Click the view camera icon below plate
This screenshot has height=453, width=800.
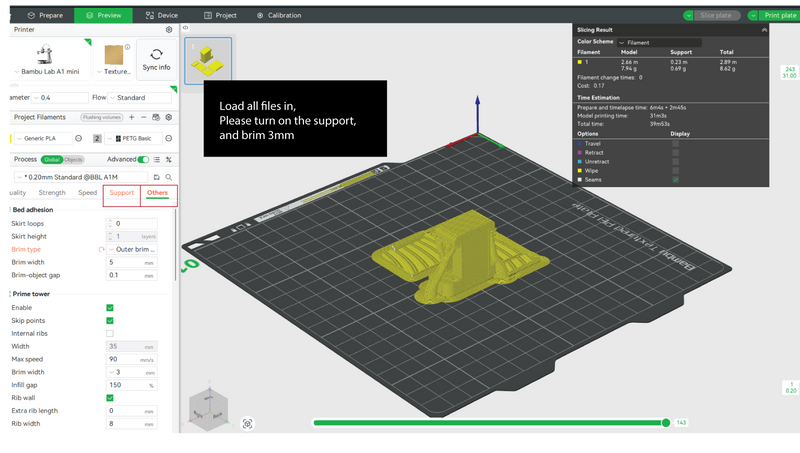click(x=247, y=423)
